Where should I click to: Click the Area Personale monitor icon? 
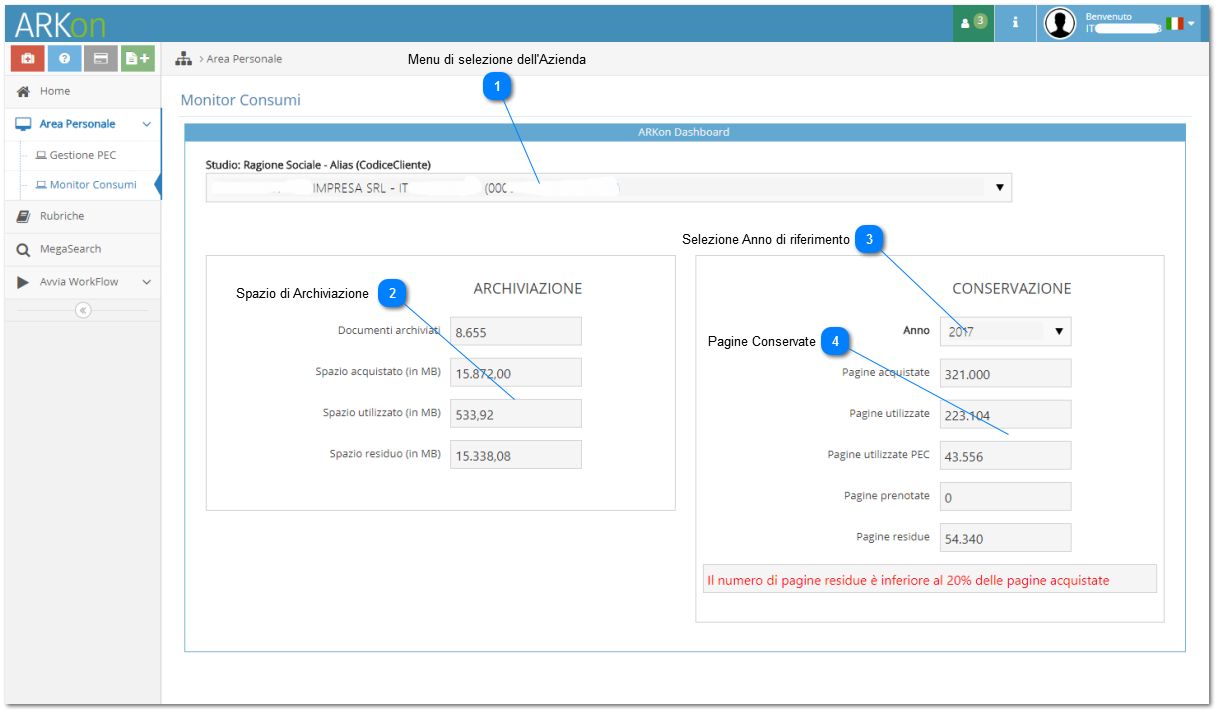click(23, 124)
